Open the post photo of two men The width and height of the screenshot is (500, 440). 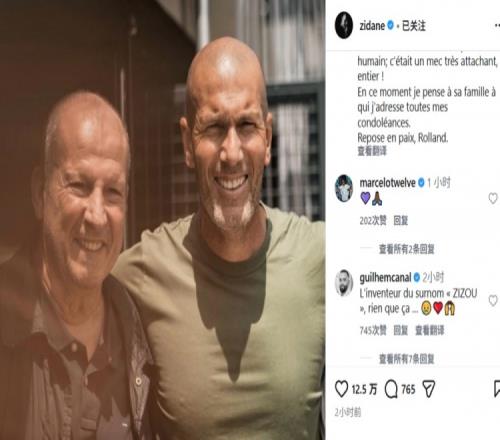pos(162,220)
